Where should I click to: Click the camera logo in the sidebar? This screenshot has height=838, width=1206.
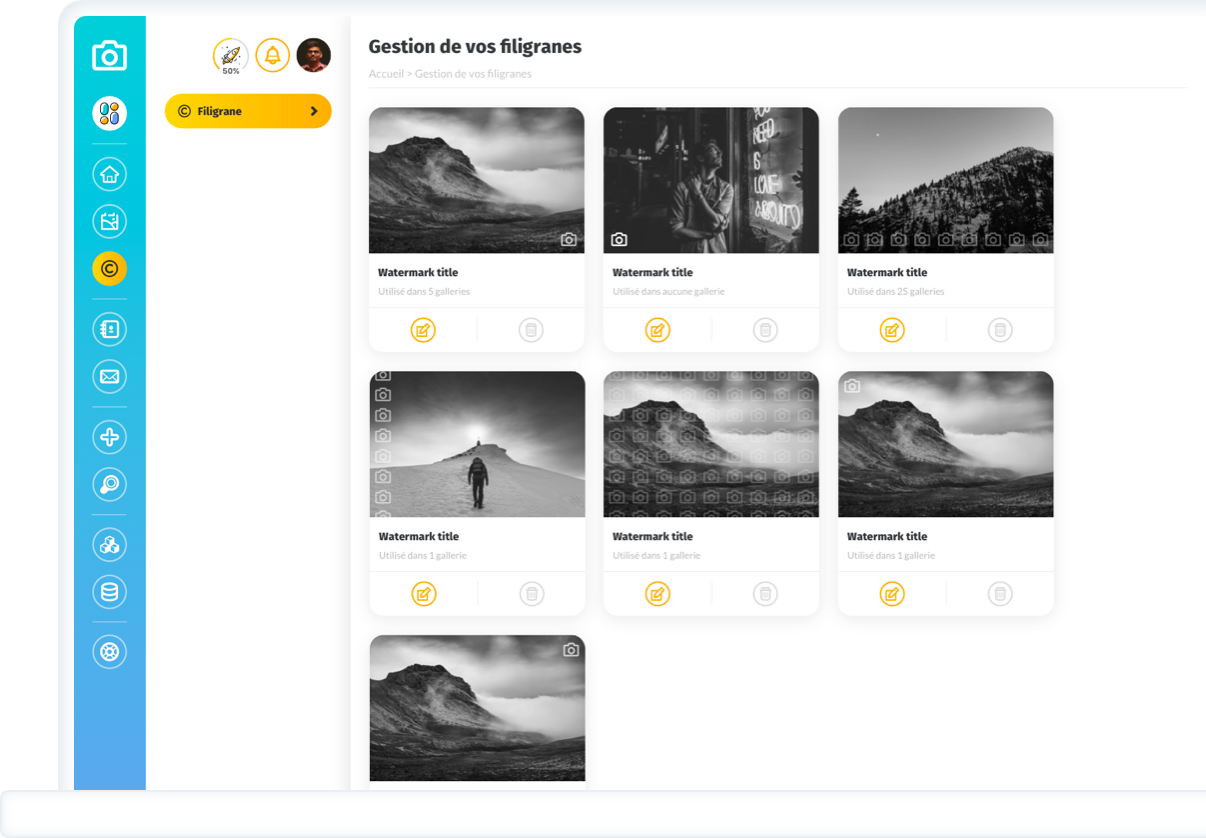109,56
